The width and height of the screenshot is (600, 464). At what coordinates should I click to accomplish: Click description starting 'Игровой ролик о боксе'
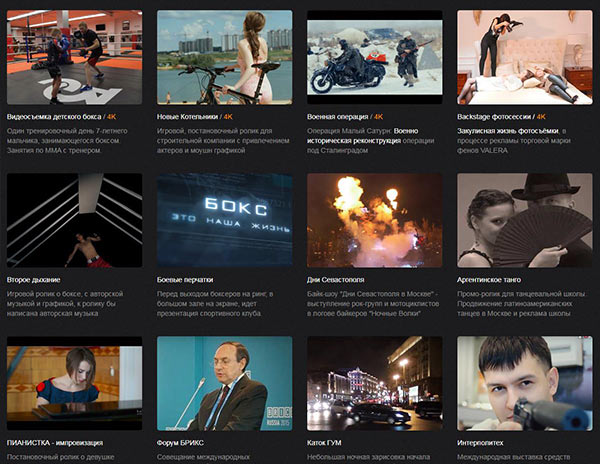65,303
